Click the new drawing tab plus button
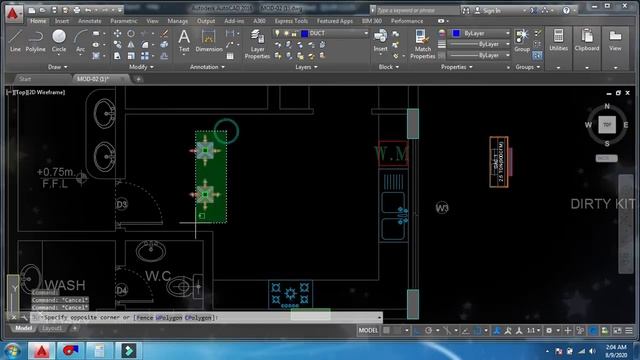640x360 pixels. [x=138, y=79]
